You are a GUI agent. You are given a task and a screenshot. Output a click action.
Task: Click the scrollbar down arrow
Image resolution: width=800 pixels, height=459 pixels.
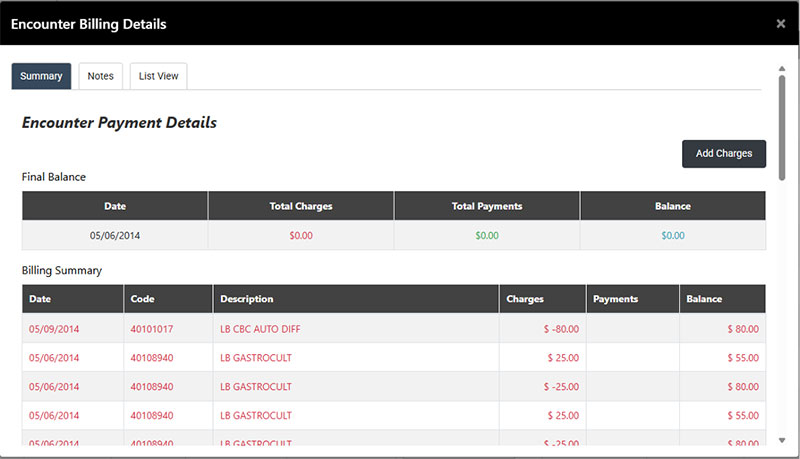[781, 439]
